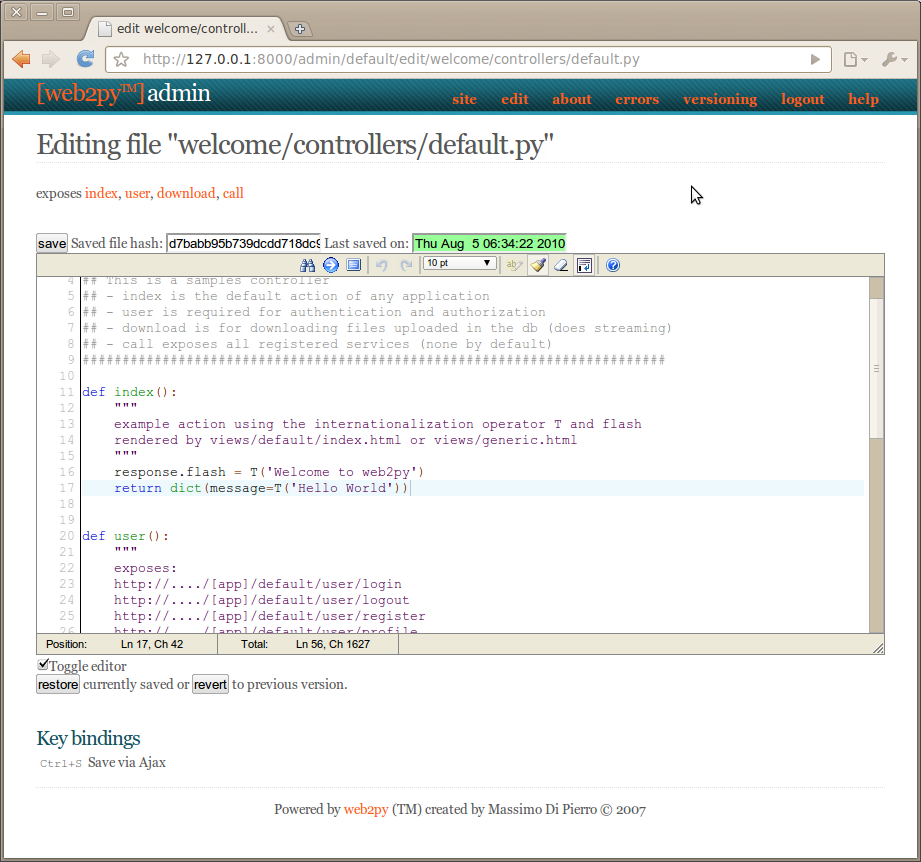This screenshot has height=862, width=921.
Task: Click the undo arrow in editor toolbar
Action: coord(382,265)
